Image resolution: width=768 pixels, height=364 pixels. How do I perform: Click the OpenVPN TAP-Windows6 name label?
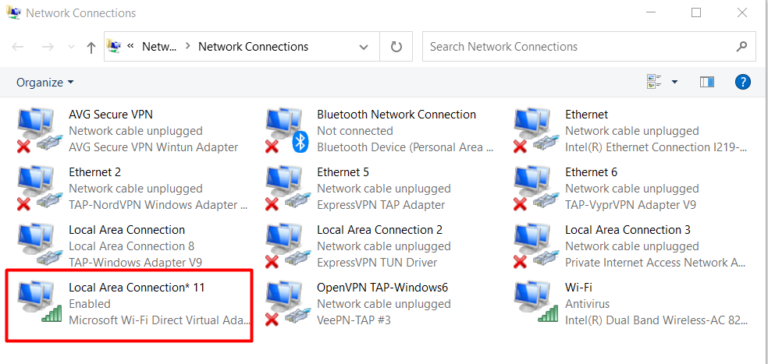pos(383,288)
